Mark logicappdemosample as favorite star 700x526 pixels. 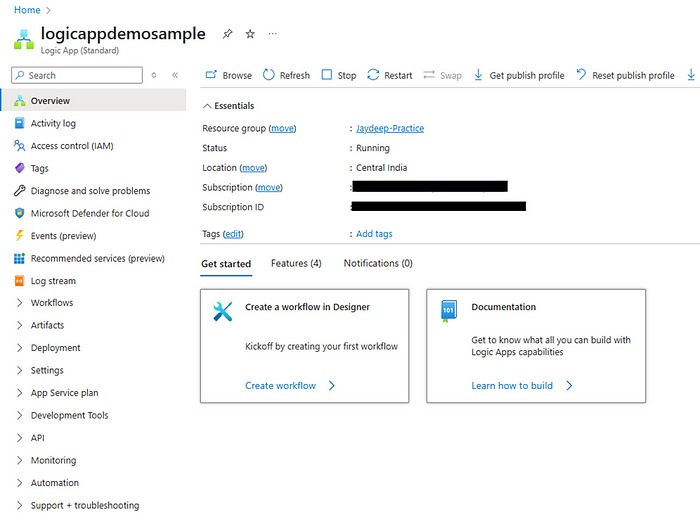[250, 34]
